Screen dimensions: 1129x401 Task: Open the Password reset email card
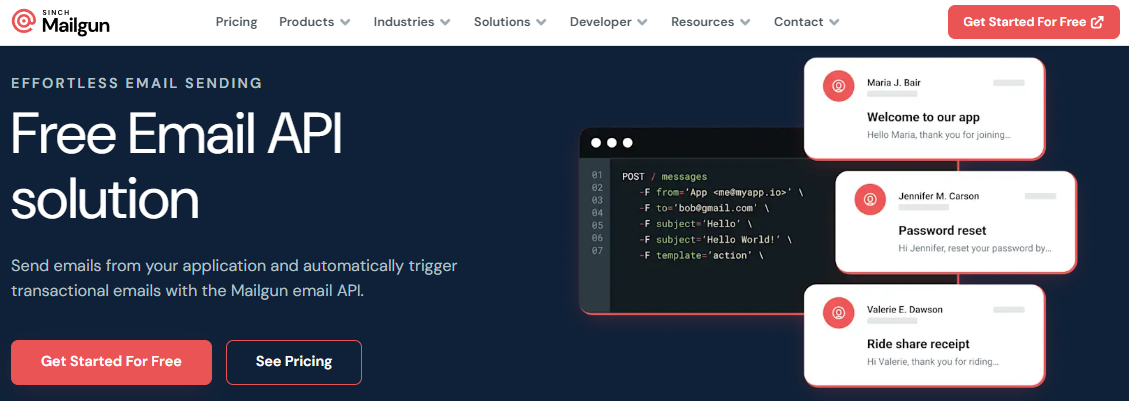956,222
